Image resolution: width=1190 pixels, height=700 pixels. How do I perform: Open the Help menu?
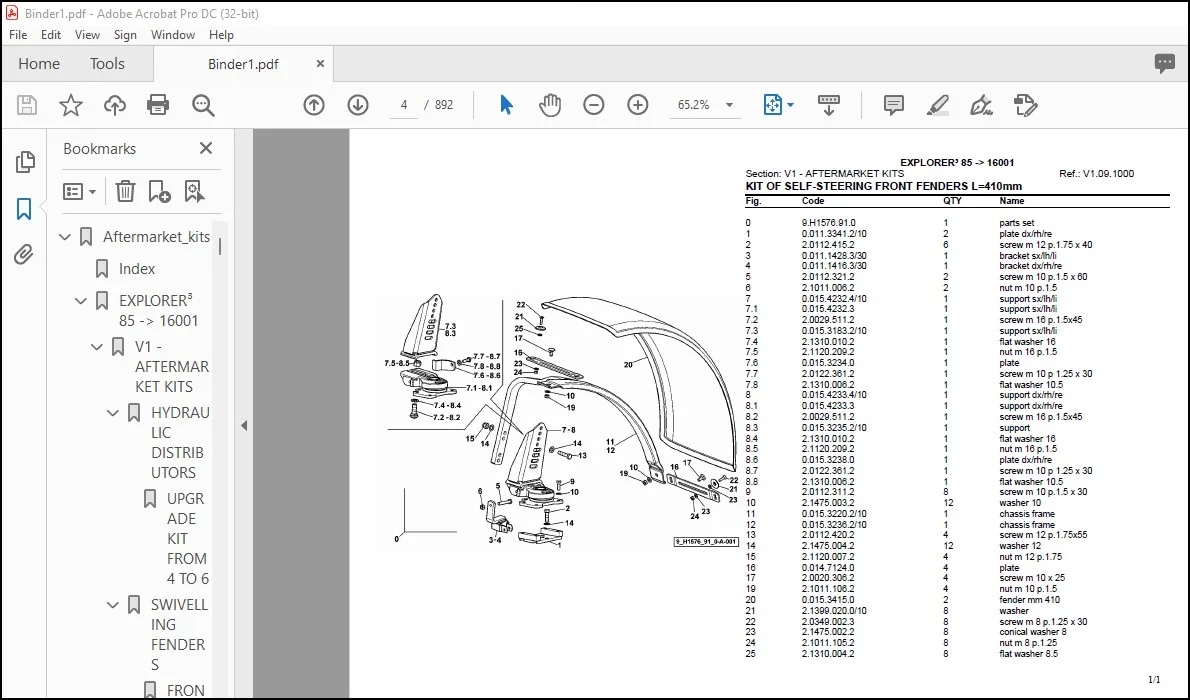tap(221, 35)
